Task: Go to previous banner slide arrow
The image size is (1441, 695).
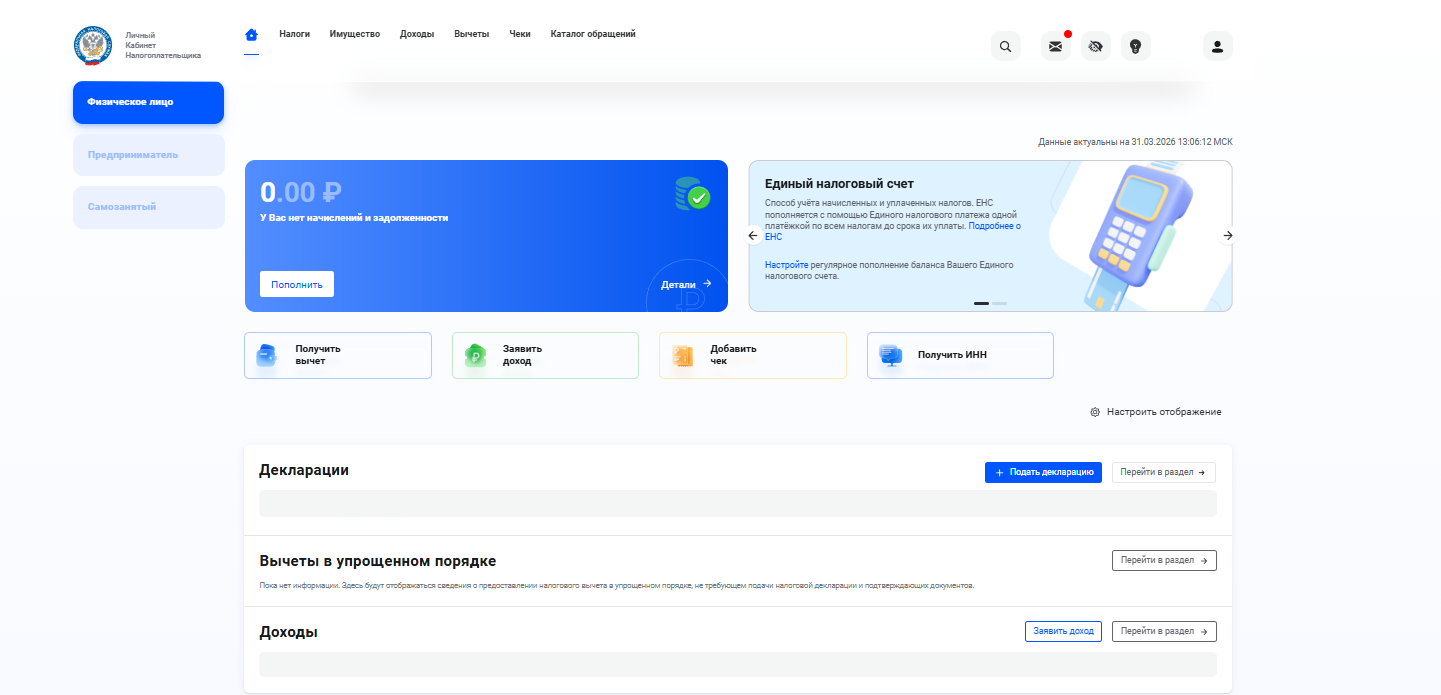Action: point(754,236)
